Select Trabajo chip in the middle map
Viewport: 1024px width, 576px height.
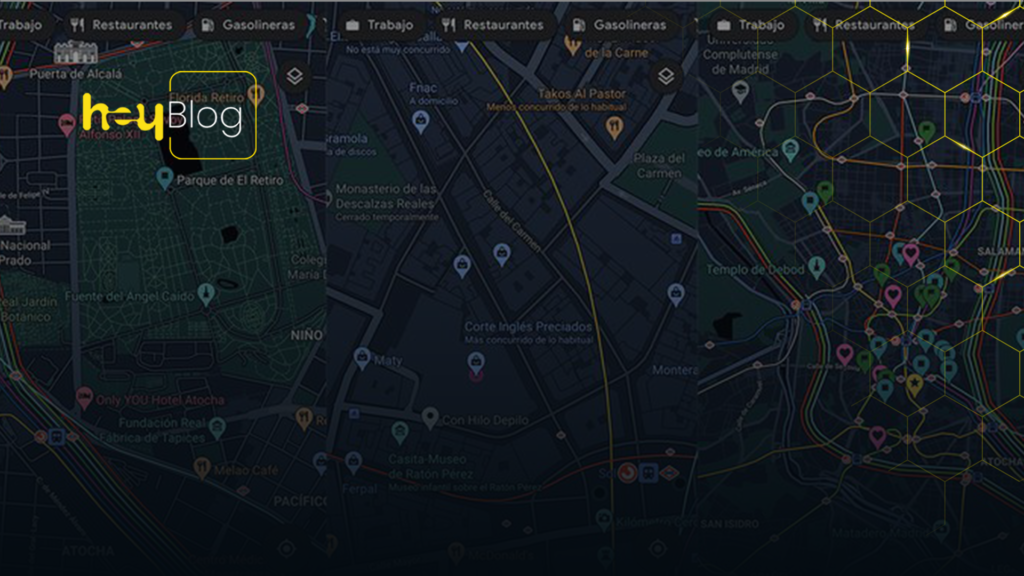click(x=380, y=25)
